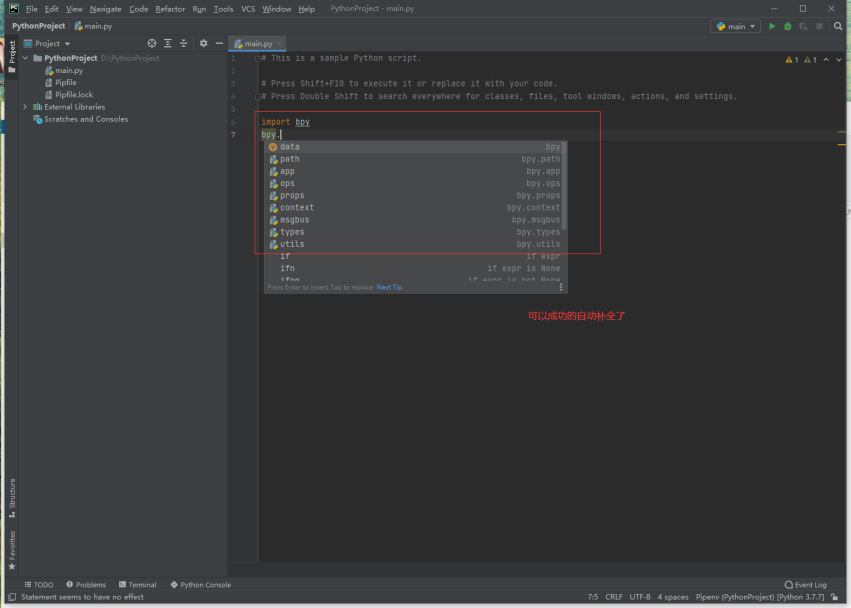This screenshot has height=608, width=851.
Task: Expand External Libraries node
Action: (x=25, y=107)
